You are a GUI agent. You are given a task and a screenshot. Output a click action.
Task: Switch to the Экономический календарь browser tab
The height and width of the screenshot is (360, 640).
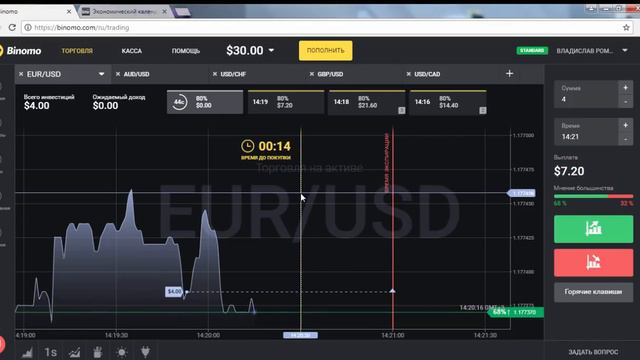click(x=124, y=11)
